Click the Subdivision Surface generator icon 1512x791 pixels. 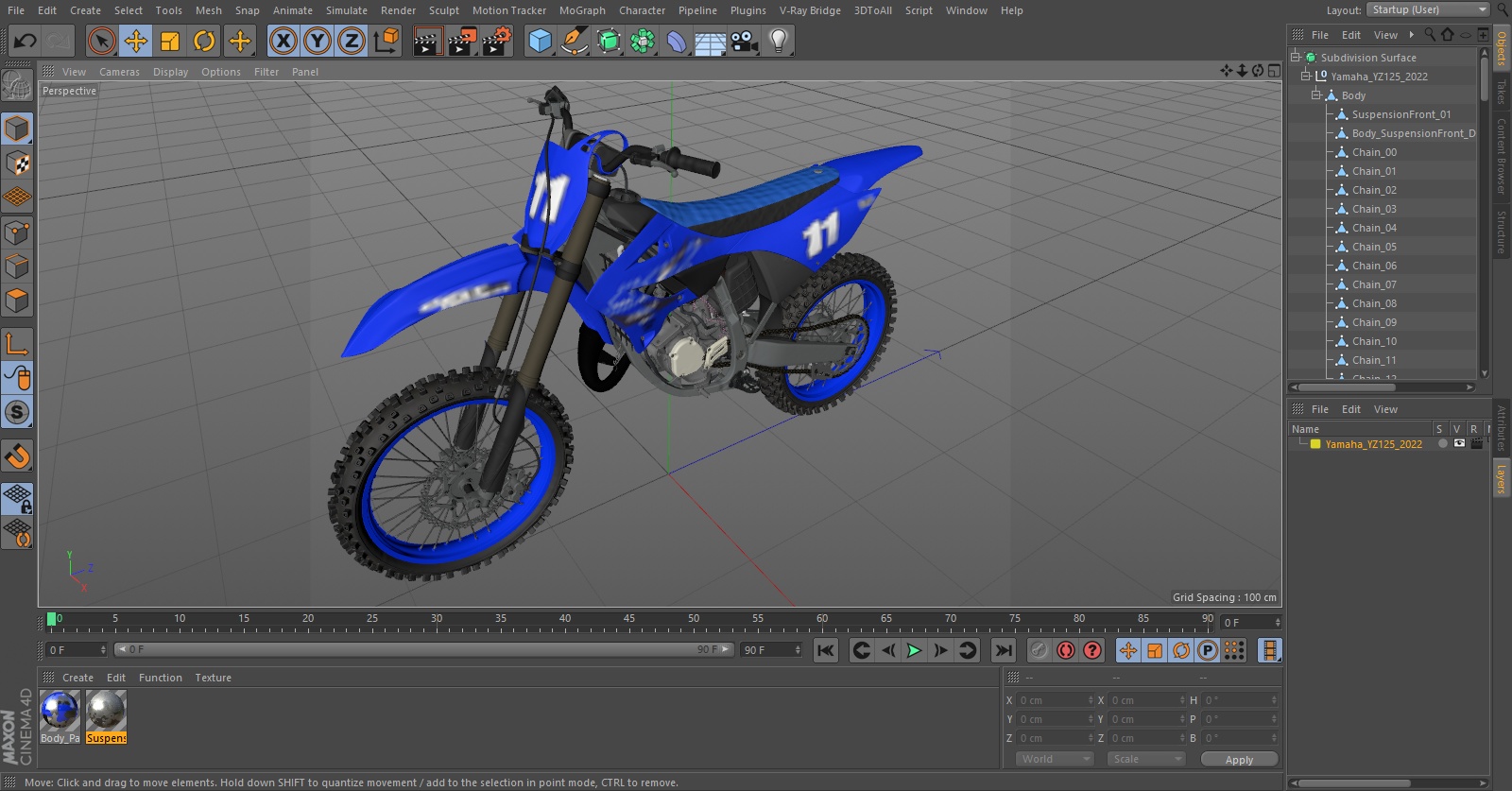pos(609,41)
